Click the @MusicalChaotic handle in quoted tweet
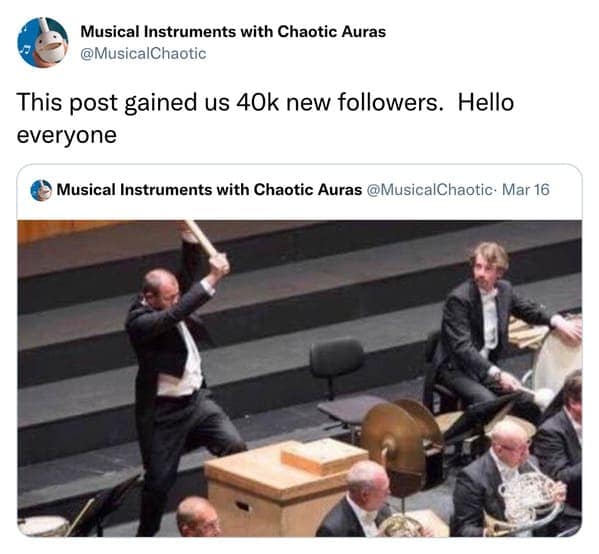Viewport: 599px width, 554px height. 429,190
